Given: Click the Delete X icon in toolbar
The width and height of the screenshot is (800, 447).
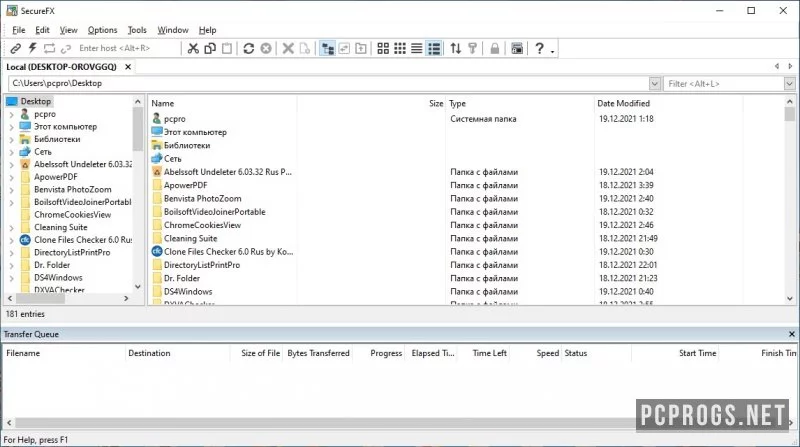Looking at the screenshot, I should (288, 48).
